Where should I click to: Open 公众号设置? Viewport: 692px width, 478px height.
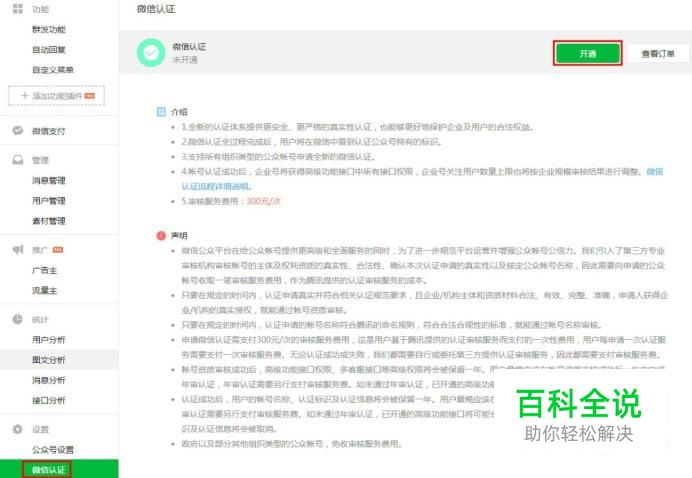(53, 450)
